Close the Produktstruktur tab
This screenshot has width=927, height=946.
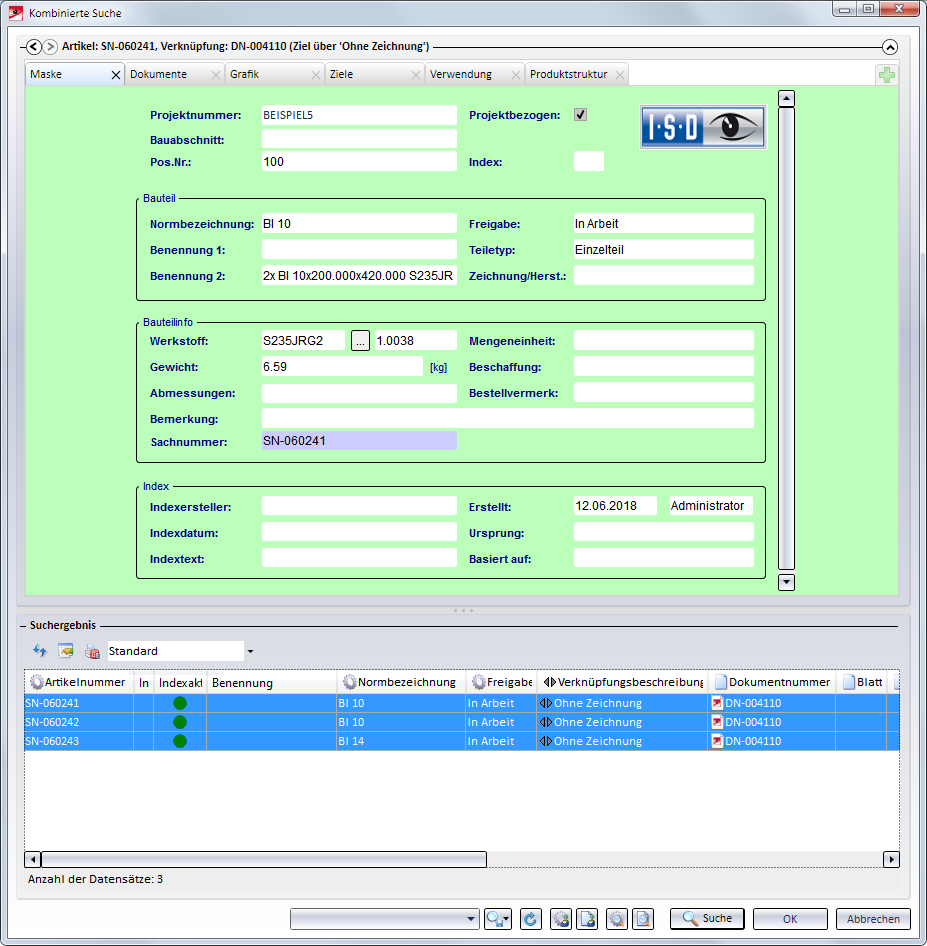618,75
